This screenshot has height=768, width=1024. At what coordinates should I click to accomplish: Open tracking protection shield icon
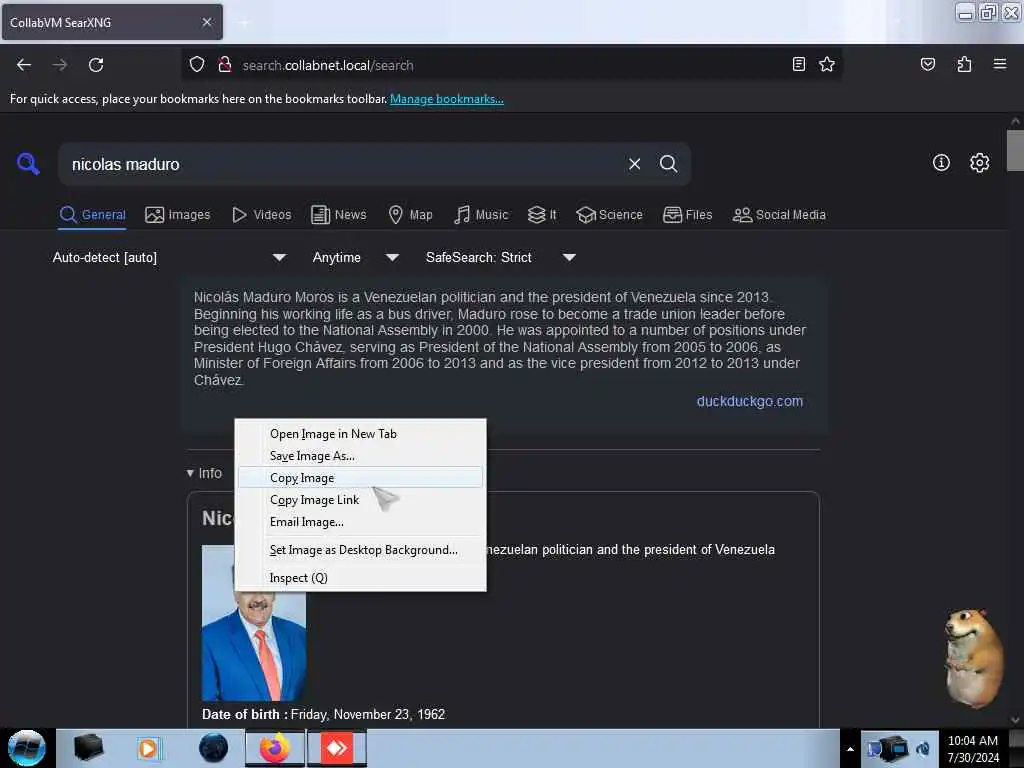(x=197, y=65)
